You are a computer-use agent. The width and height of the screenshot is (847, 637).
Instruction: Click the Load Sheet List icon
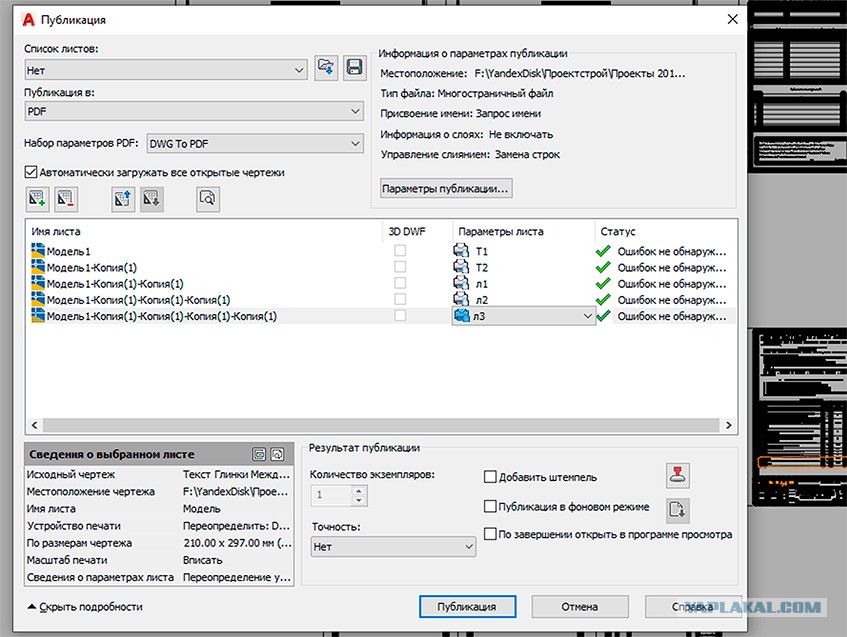point(326,68)
